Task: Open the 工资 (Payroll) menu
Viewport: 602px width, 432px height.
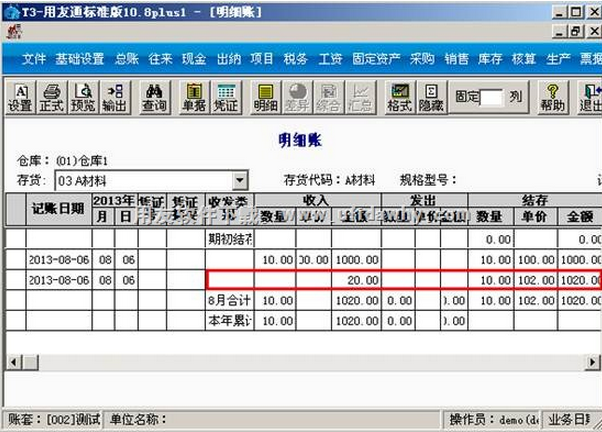Action: point(330,59)
